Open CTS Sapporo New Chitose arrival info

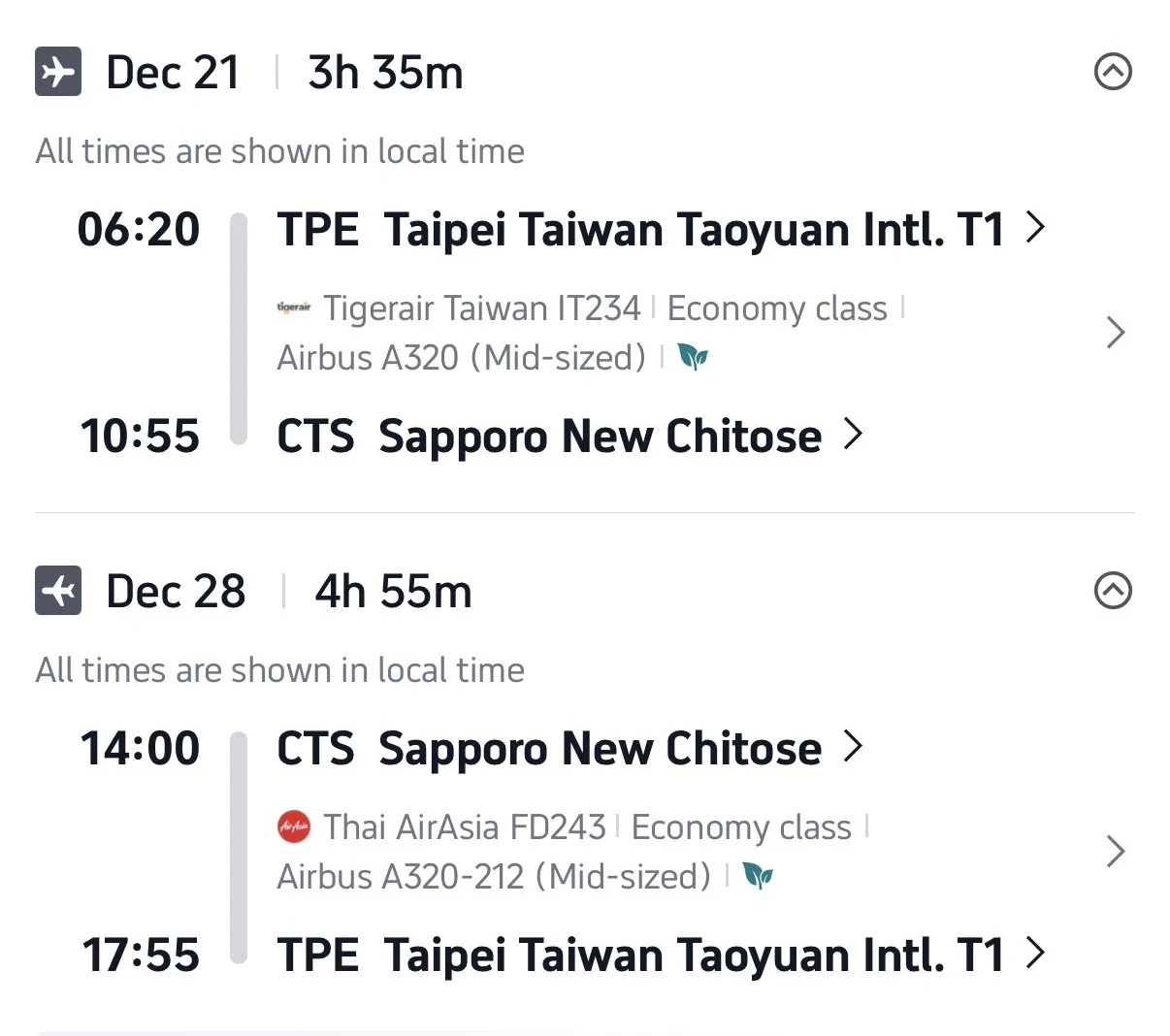569,436
